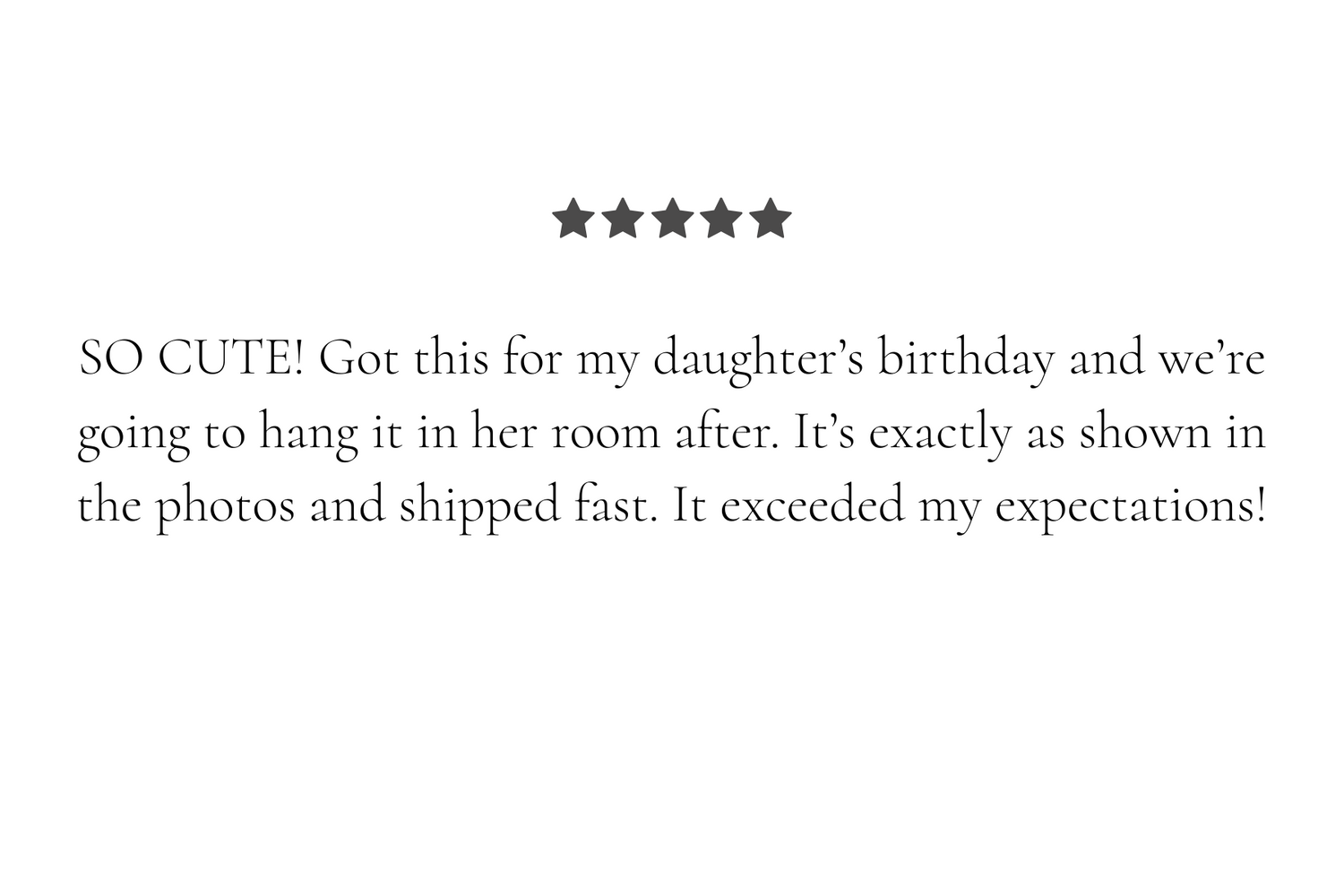Select the middle star of the rating

point(671,220)
